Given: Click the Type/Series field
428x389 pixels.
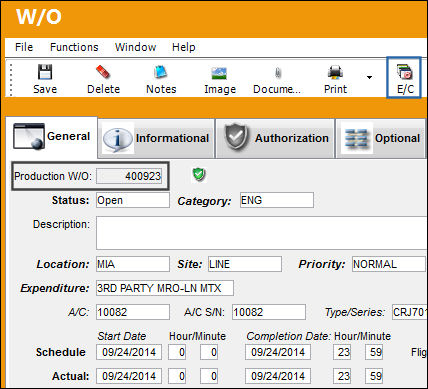Looking at the screenshot, I should [410, 312].
